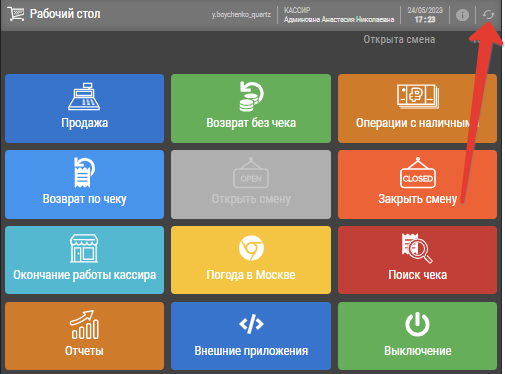
Task: Click Закрыть смену closed-sign tile
Action: 417,184
